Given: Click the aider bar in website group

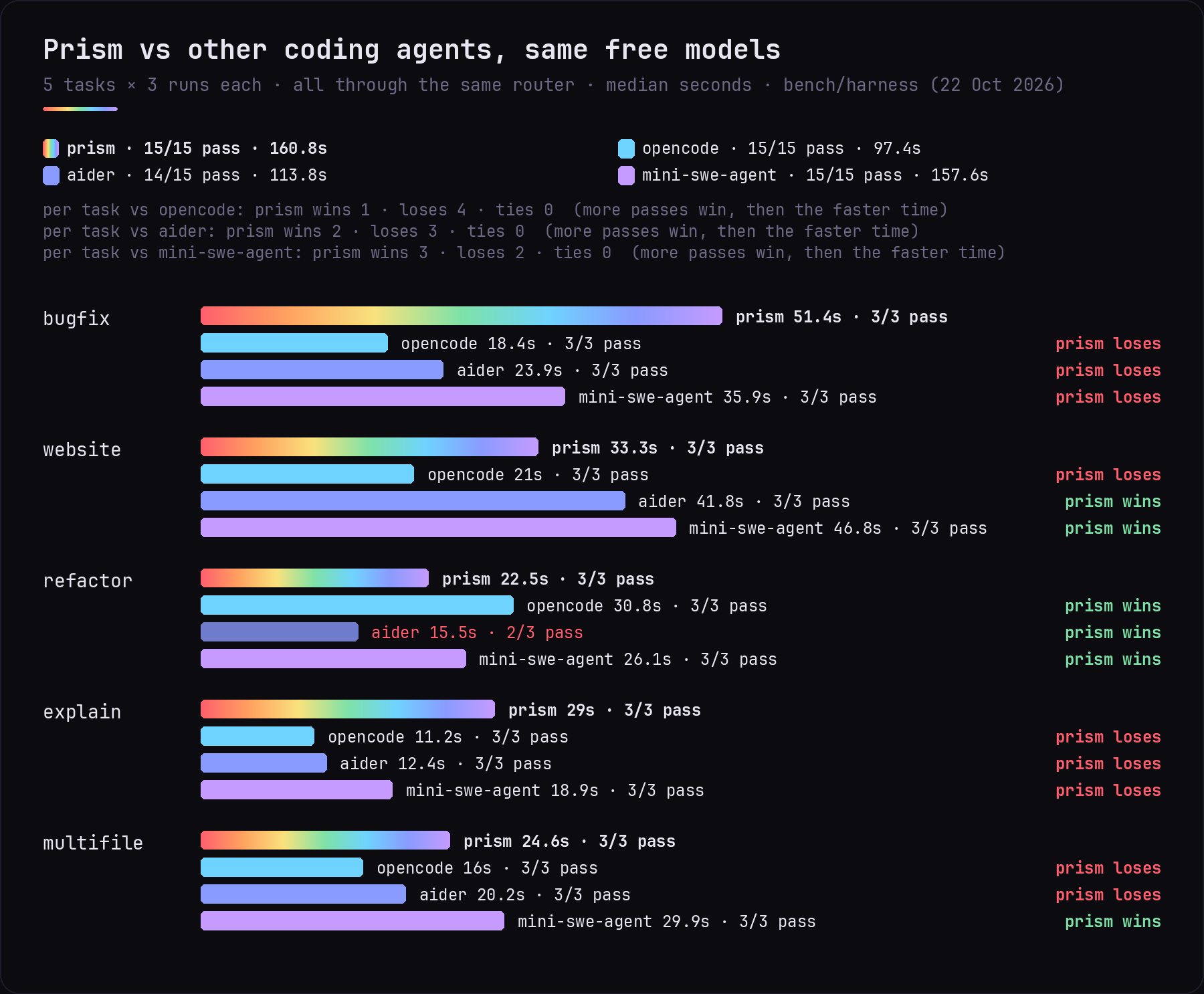Looking at the screenshot, I should 413,500.
